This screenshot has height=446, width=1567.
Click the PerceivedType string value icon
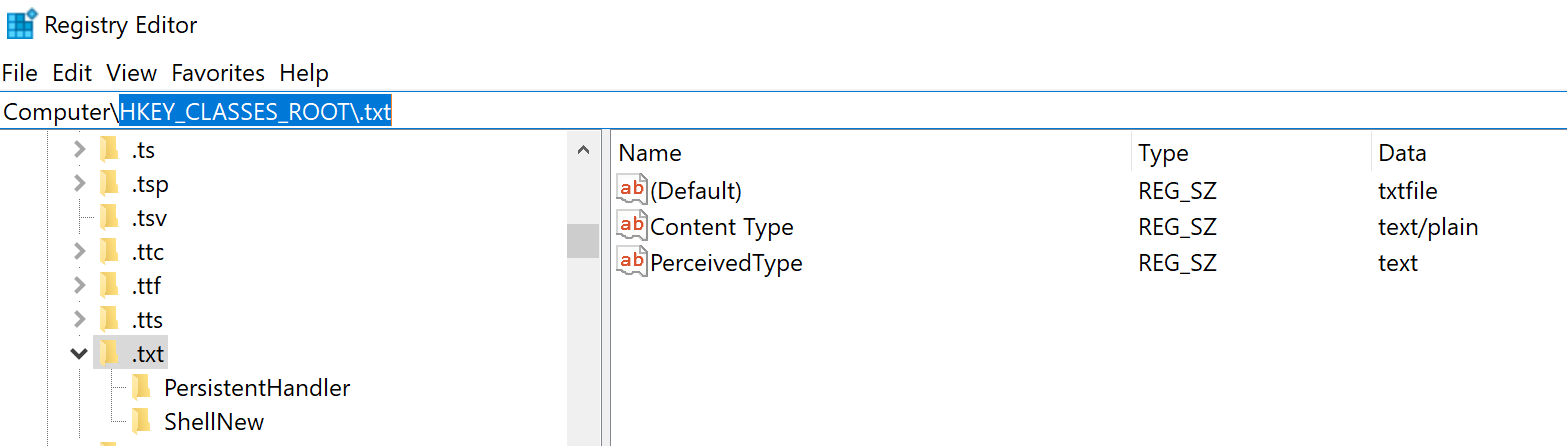tap(632, 263)
